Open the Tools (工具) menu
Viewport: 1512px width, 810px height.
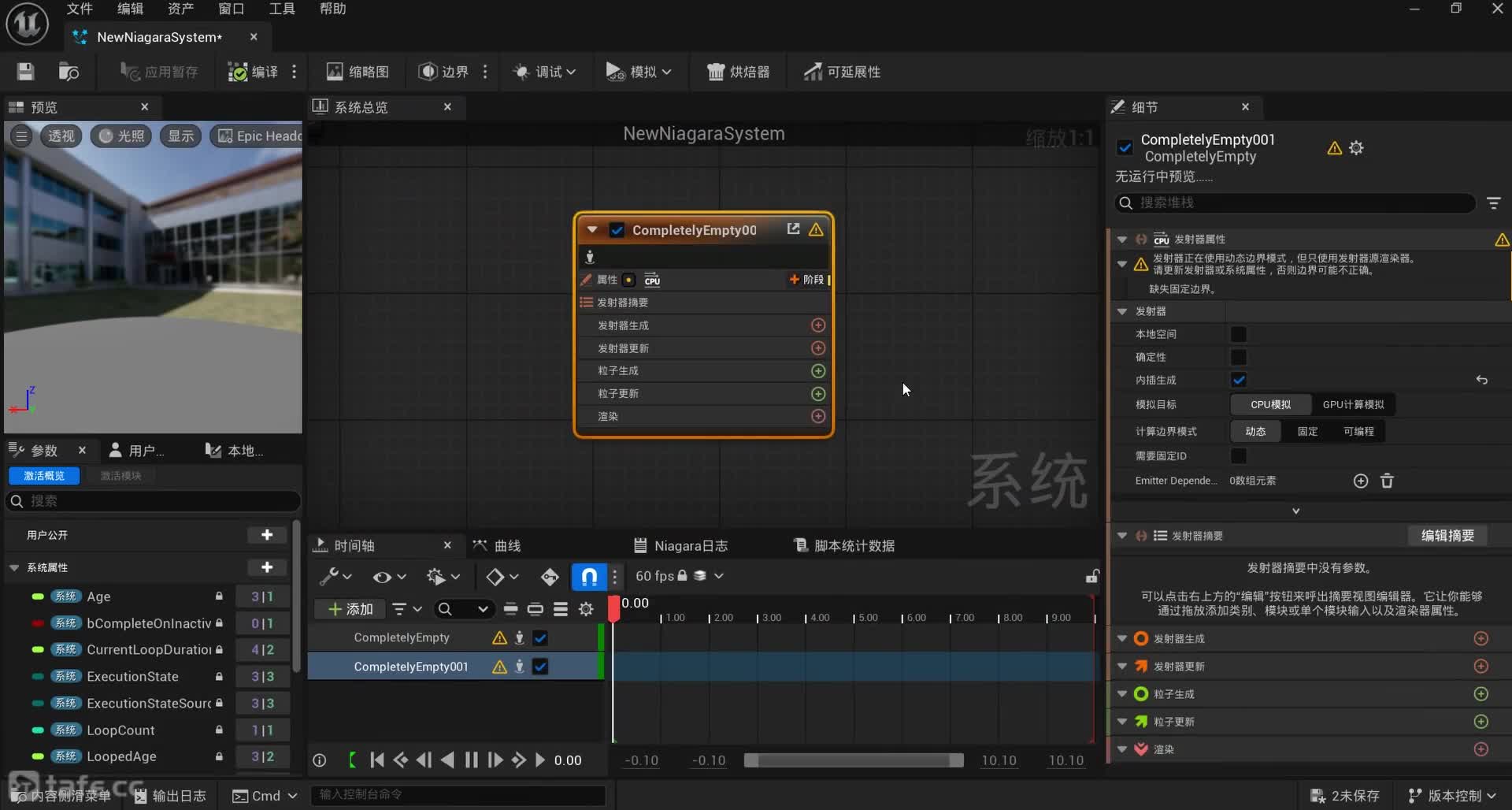pos(282,9)
